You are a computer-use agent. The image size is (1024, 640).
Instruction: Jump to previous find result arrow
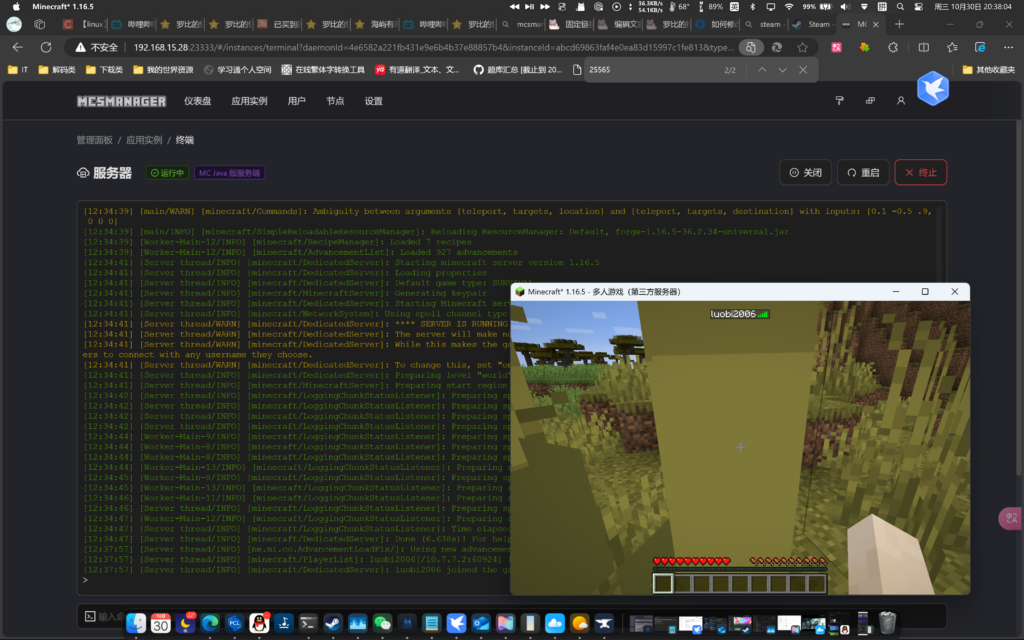pos(762,70)
